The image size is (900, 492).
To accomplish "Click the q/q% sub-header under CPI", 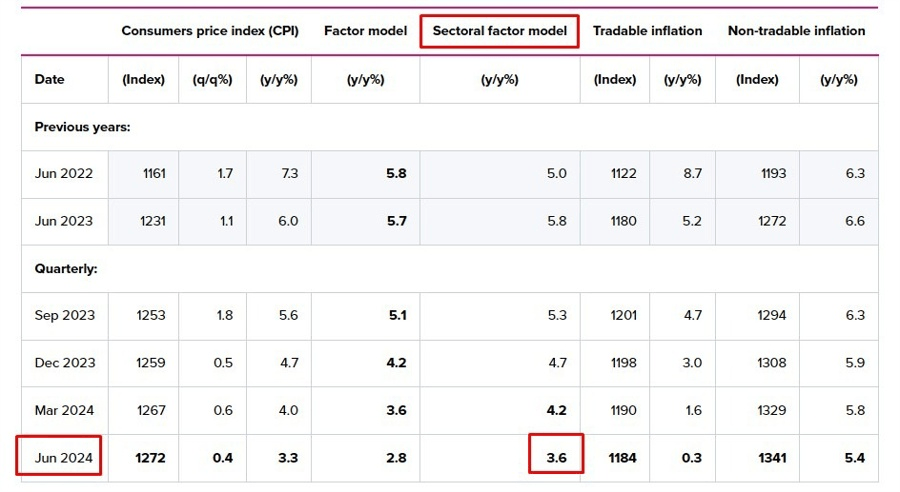I will pyautogui.click(x=212, y=79).
